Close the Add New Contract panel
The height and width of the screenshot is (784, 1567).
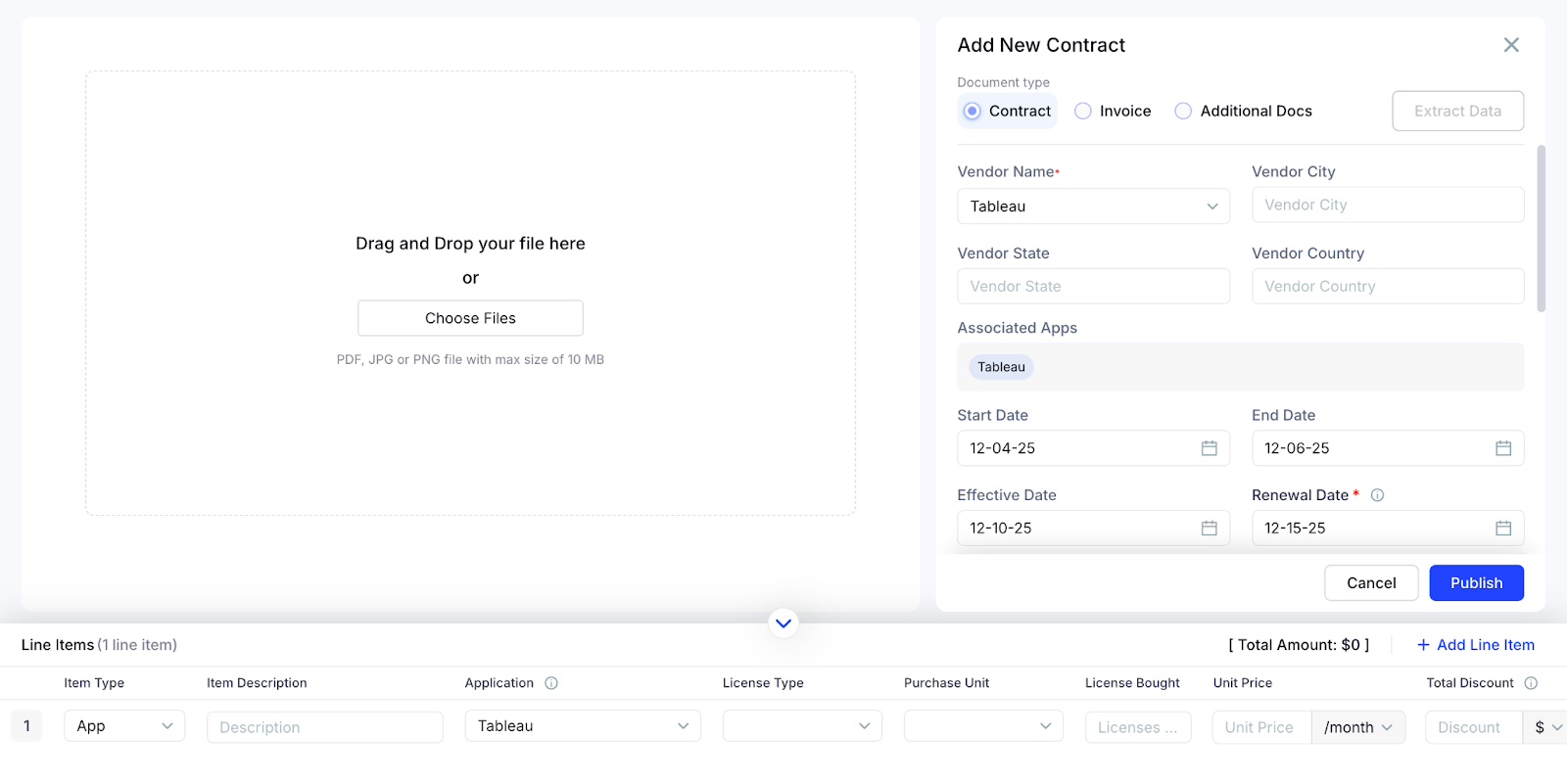pos(1511,45)
